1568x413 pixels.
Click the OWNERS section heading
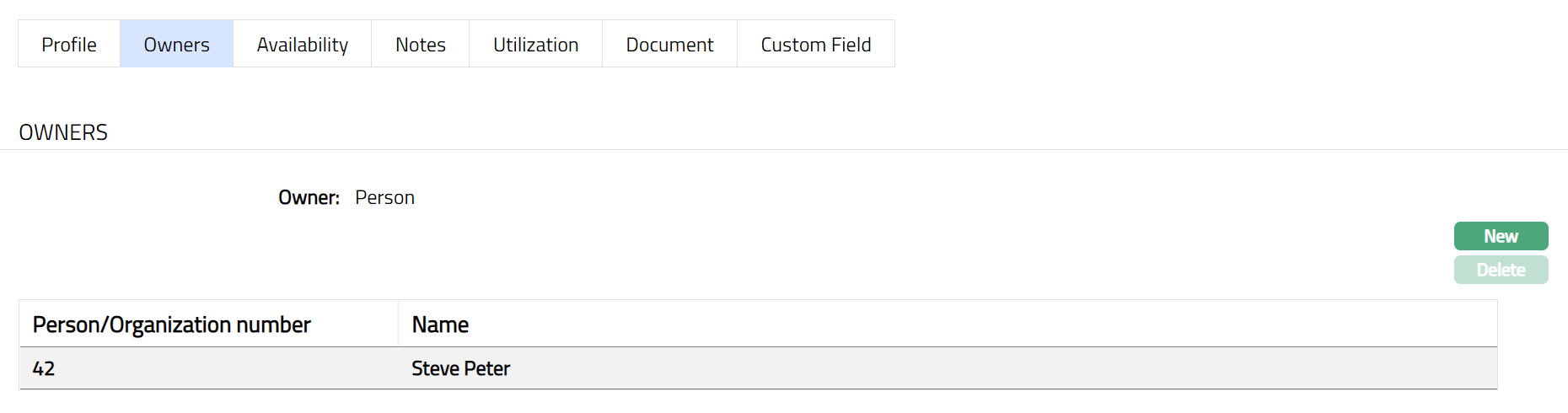tap(63, 132)
